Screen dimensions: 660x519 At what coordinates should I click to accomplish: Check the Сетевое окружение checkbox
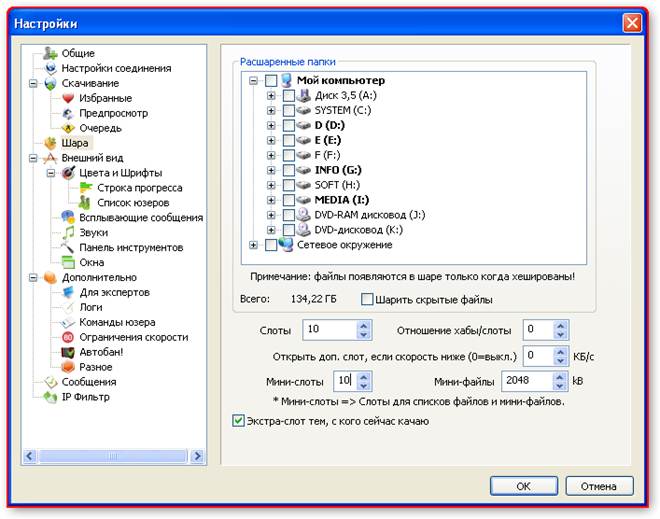coord(271,245)
